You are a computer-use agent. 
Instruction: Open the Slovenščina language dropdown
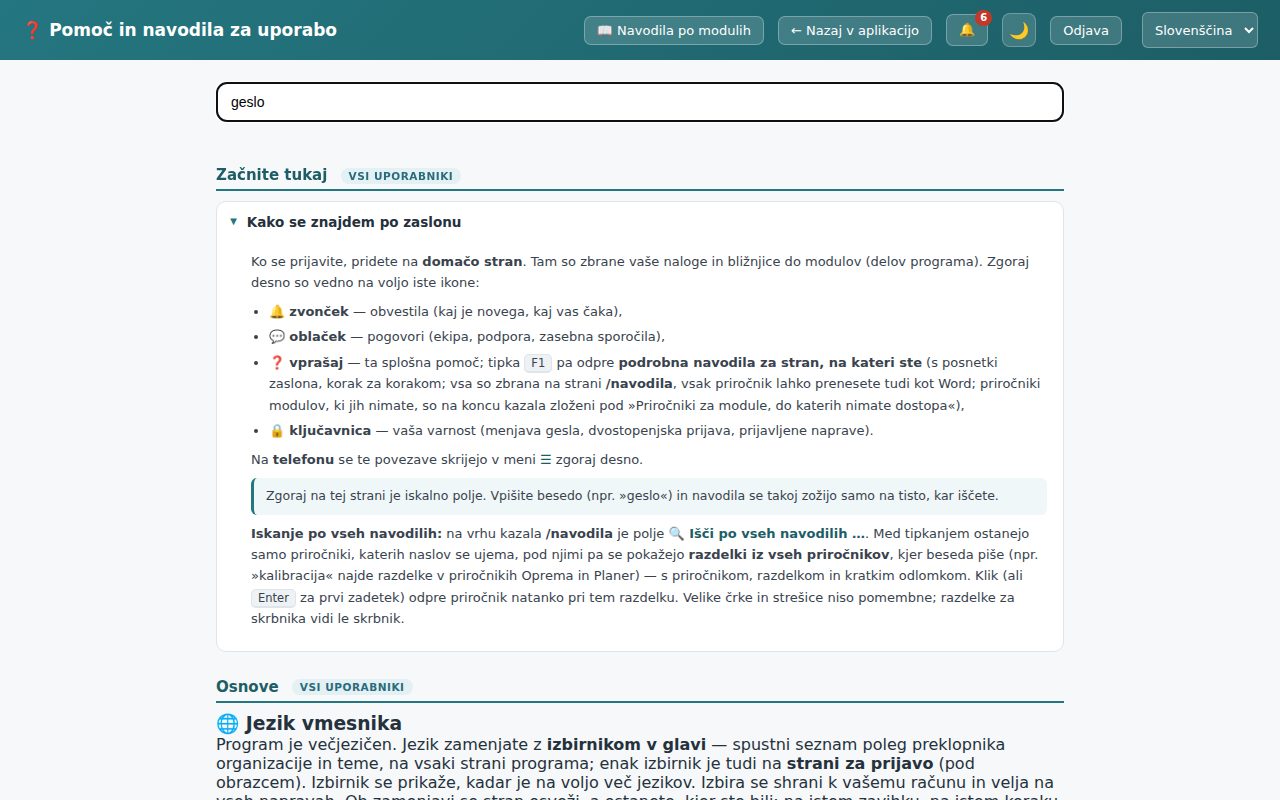pyautogui.click(x=1200, y=30)
